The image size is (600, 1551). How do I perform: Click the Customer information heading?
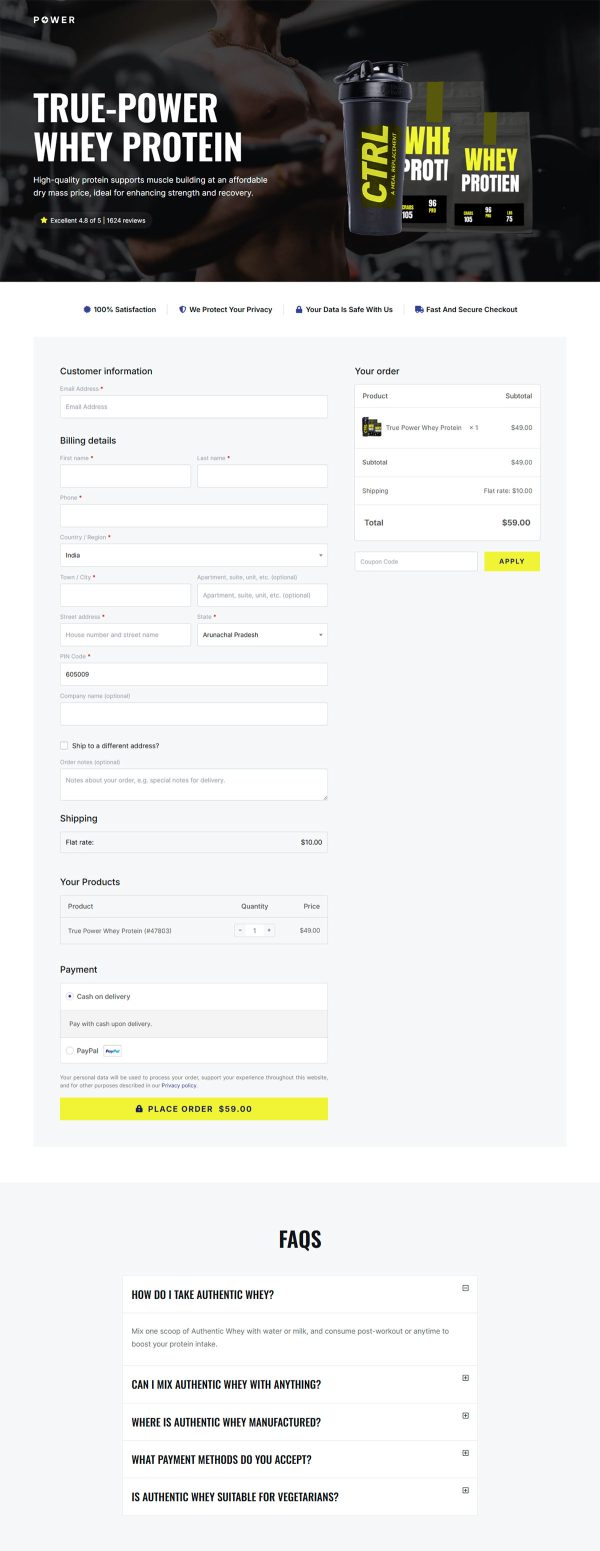(106, 371)
